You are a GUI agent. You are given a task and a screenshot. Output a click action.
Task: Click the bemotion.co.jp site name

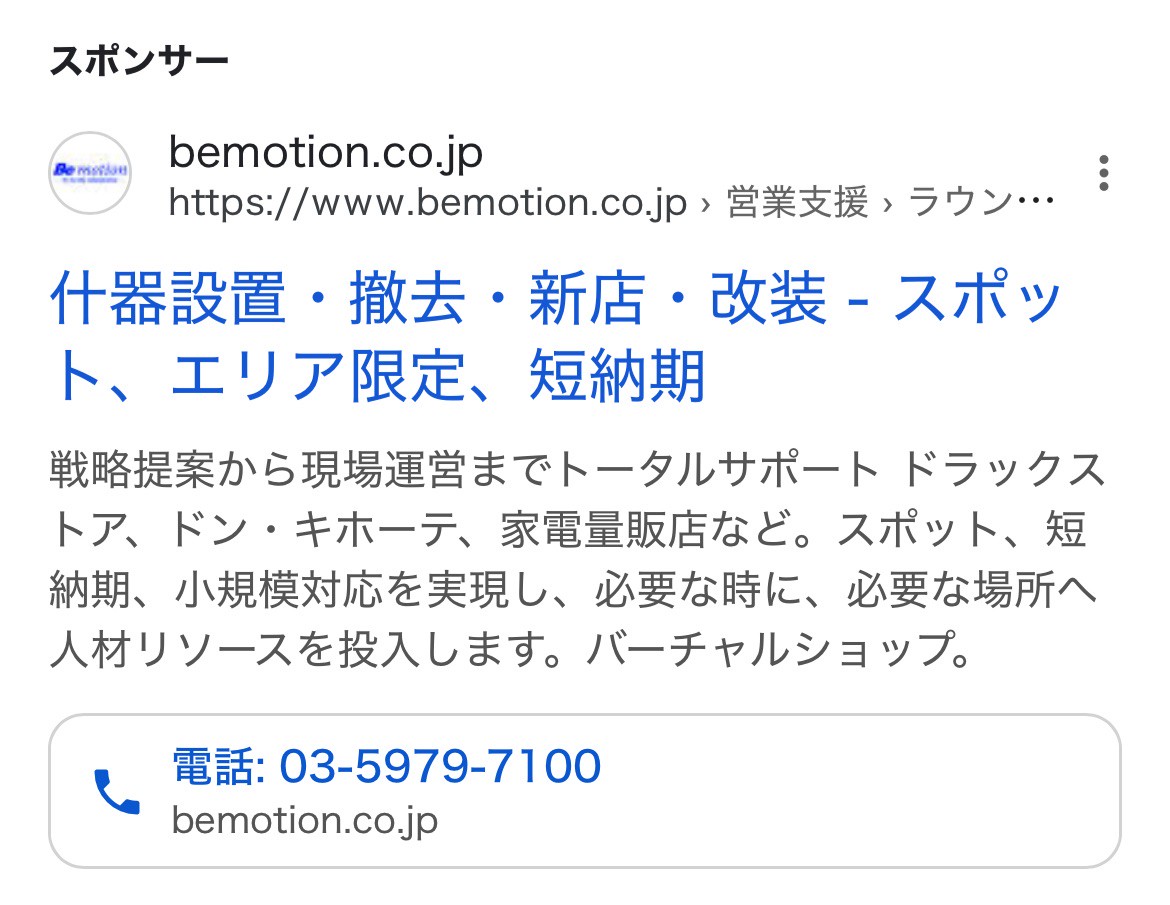325,155
